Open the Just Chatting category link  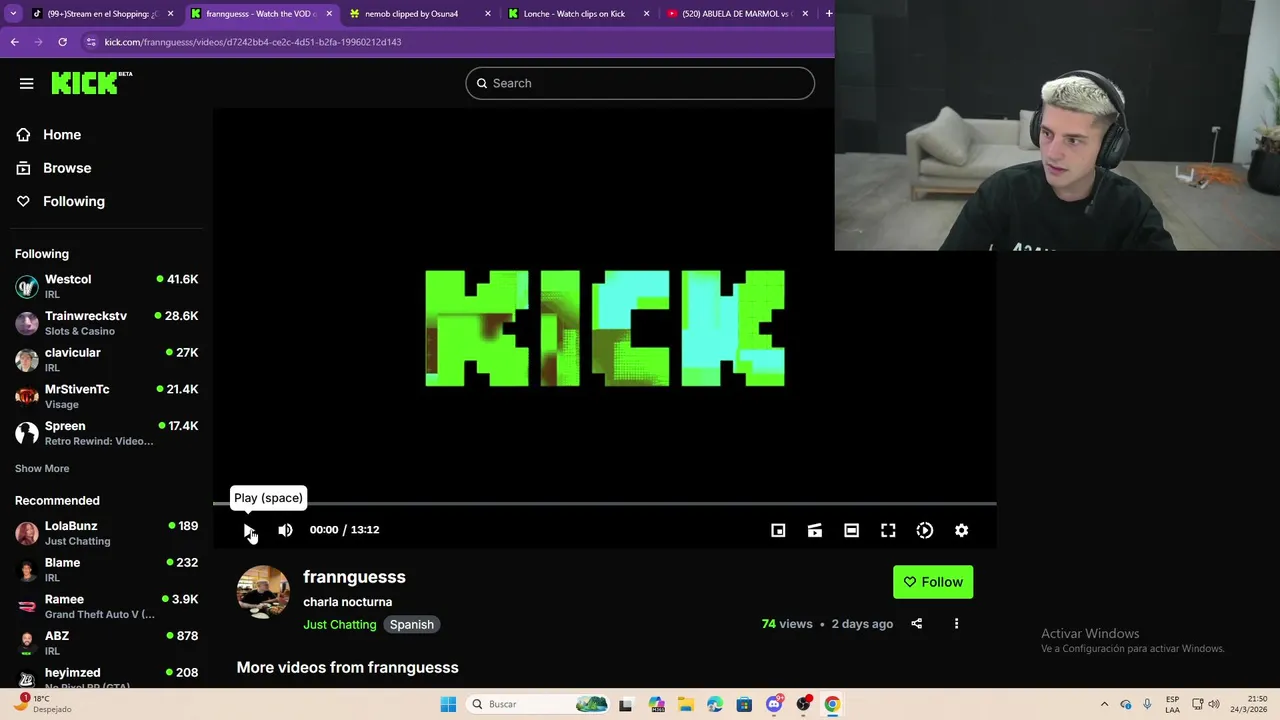(x=340, y=624)
